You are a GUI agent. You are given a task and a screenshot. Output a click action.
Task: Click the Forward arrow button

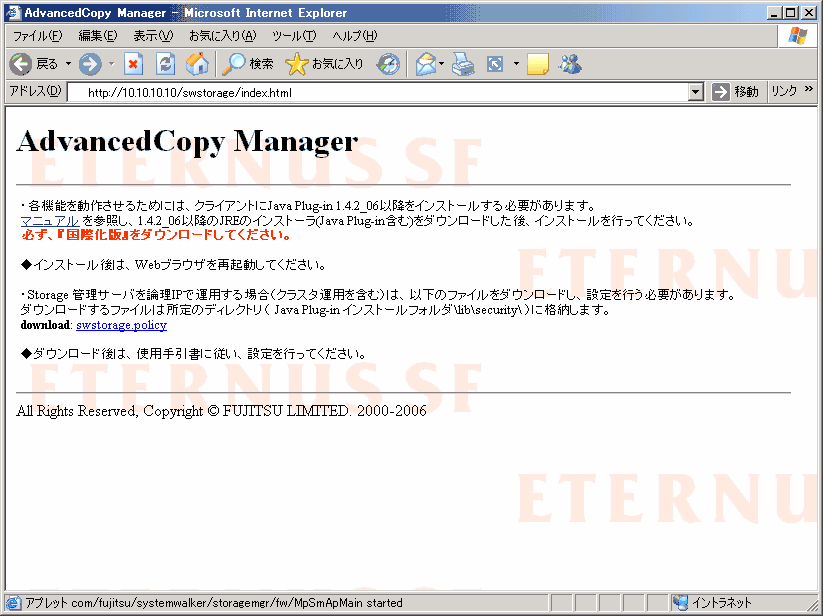tap(90, 64)
